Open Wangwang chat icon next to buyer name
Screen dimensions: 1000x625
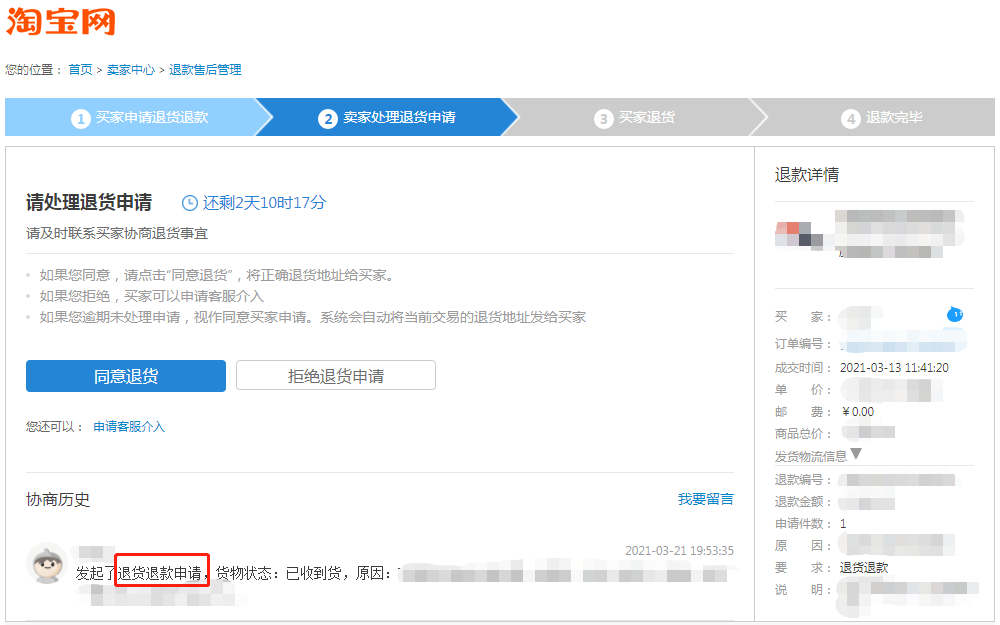tap(956, 314)
